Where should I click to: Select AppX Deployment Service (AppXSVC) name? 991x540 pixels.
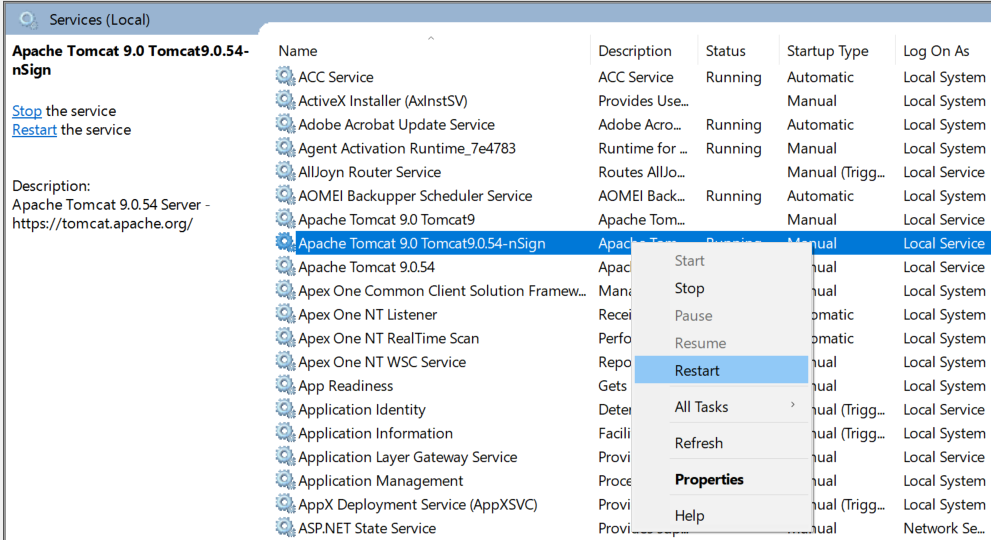tap(418, 505)
